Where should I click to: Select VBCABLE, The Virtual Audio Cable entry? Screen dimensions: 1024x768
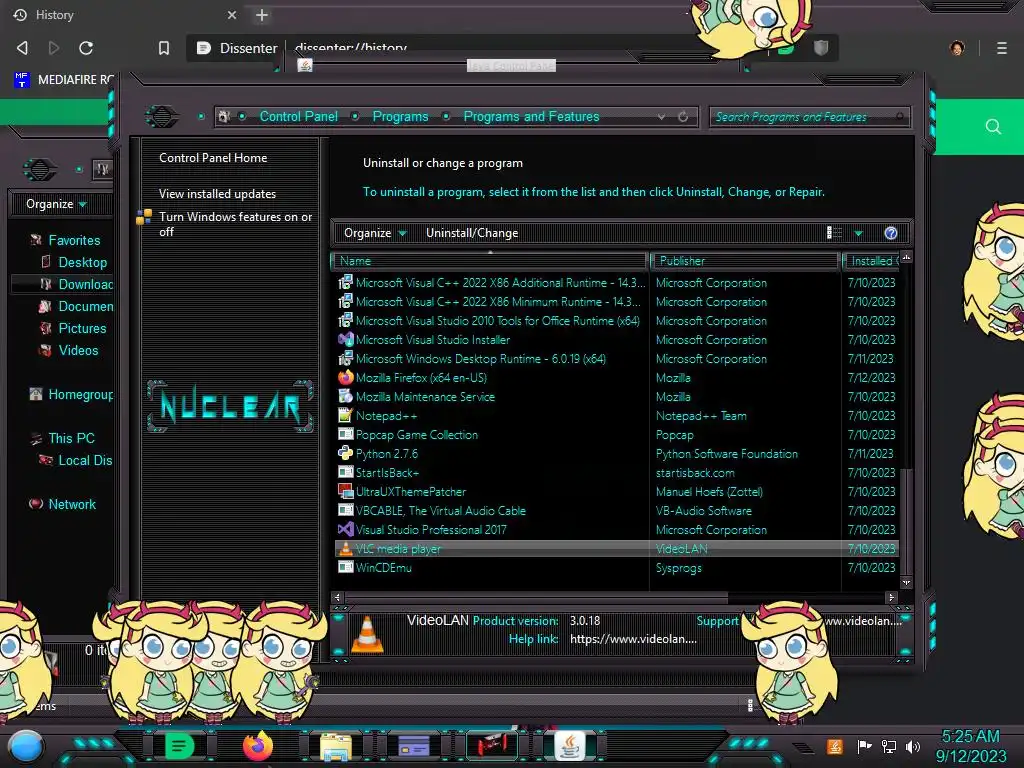point(441,511)
